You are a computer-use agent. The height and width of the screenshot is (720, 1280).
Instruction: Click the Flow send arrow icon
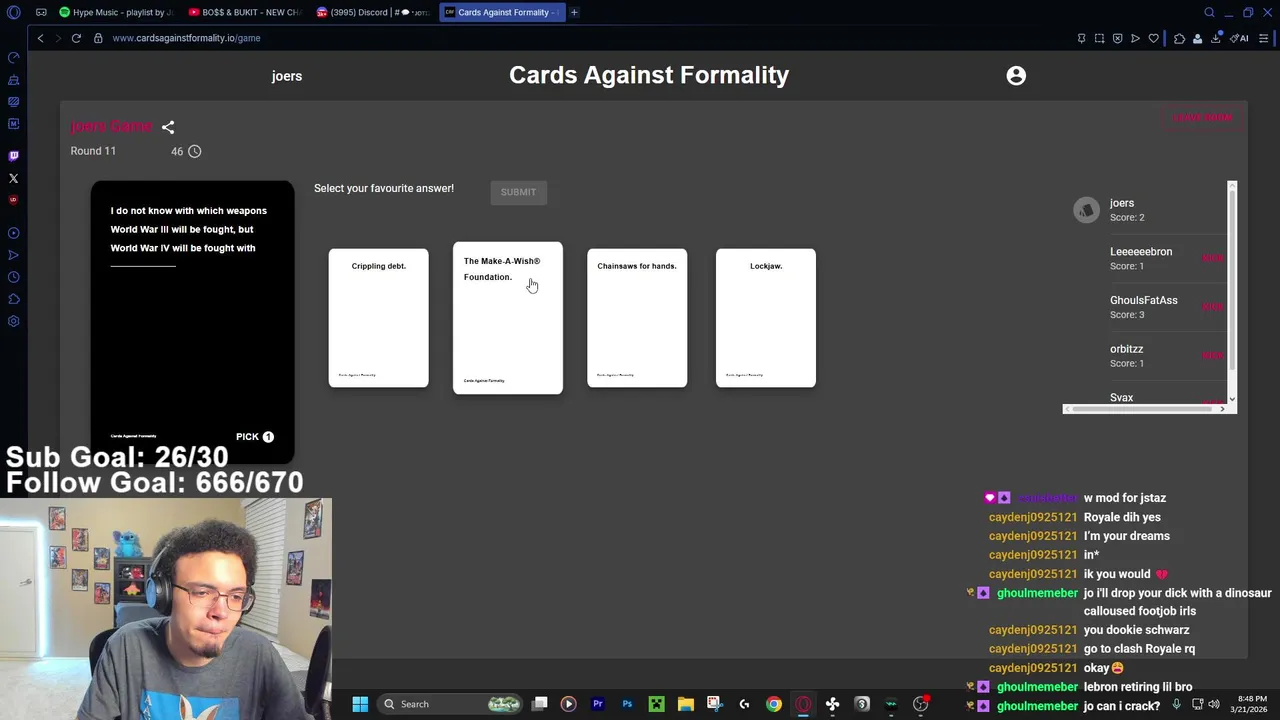1135,38
